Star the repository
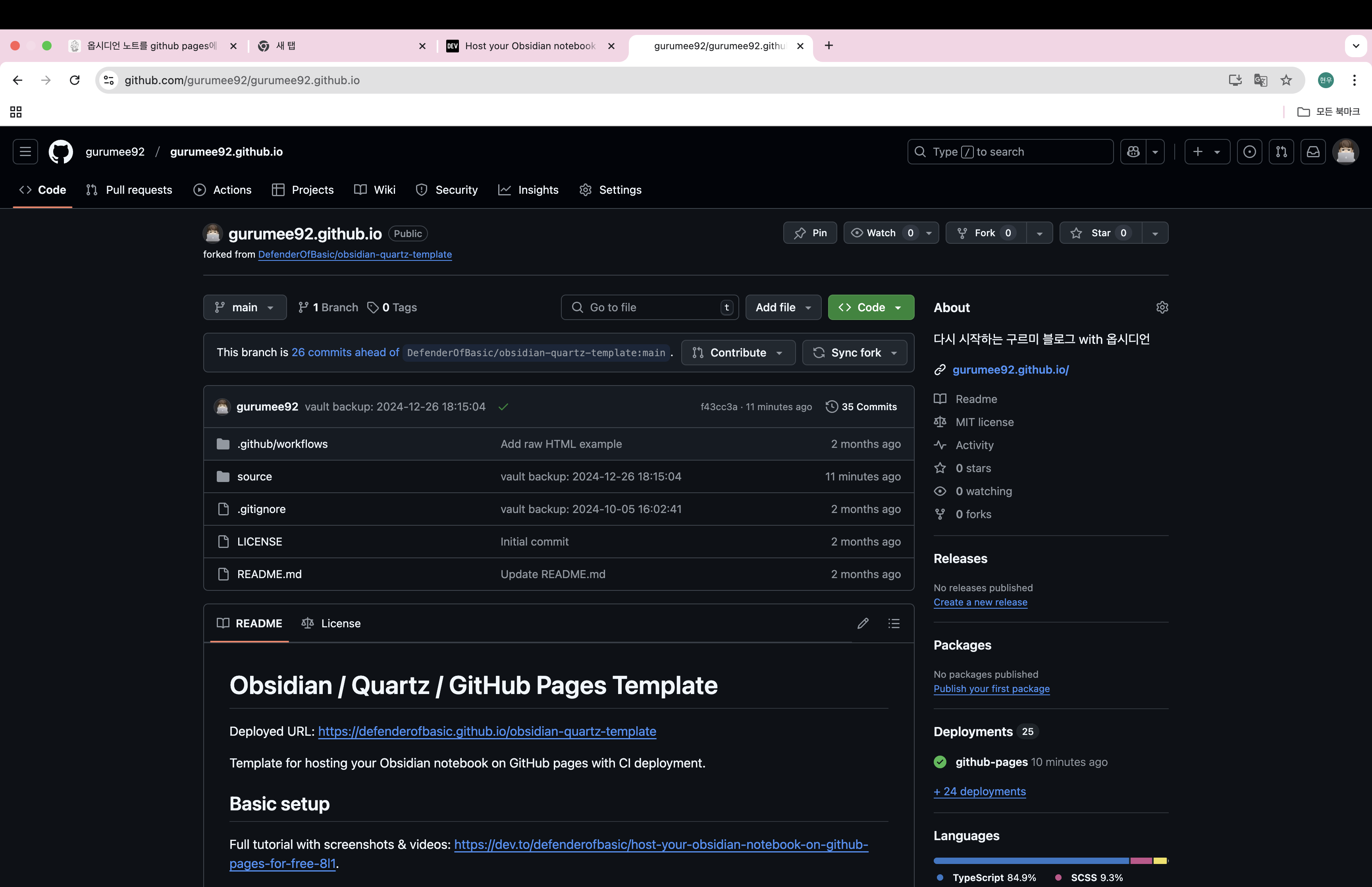The image size is (1372, 887). pyautogui.click(x=1101, y=233)
